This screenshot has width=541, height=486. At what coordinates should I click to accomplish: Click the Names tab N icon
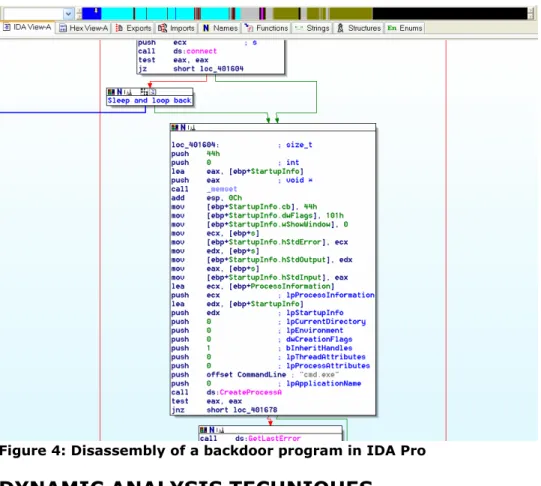pyautogui.click(x=206, y=28)
